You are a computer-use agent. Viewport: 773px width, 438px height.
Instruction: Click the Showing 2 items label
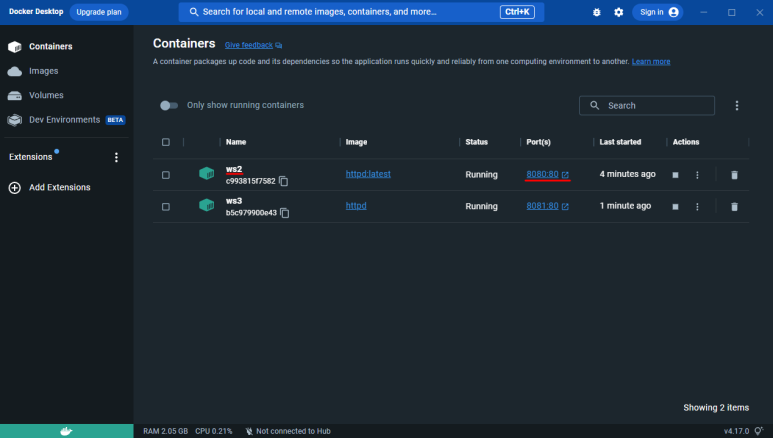(716, 407)
